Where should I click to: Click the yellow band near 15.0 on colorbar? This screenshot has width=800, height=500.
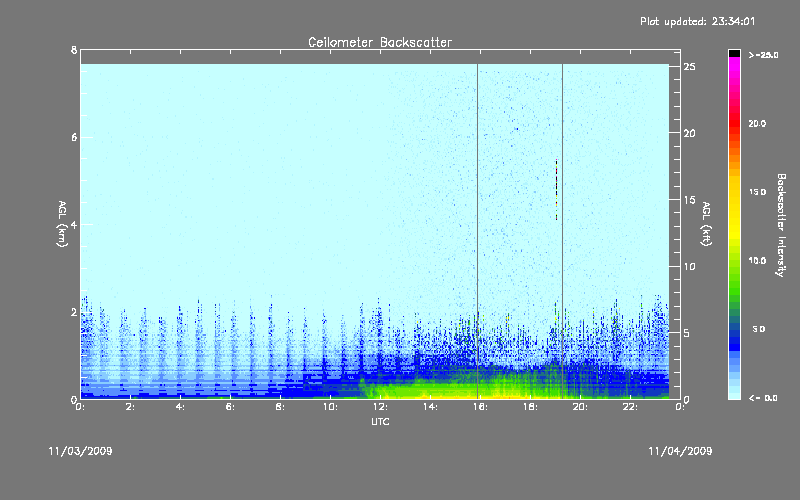734,194
